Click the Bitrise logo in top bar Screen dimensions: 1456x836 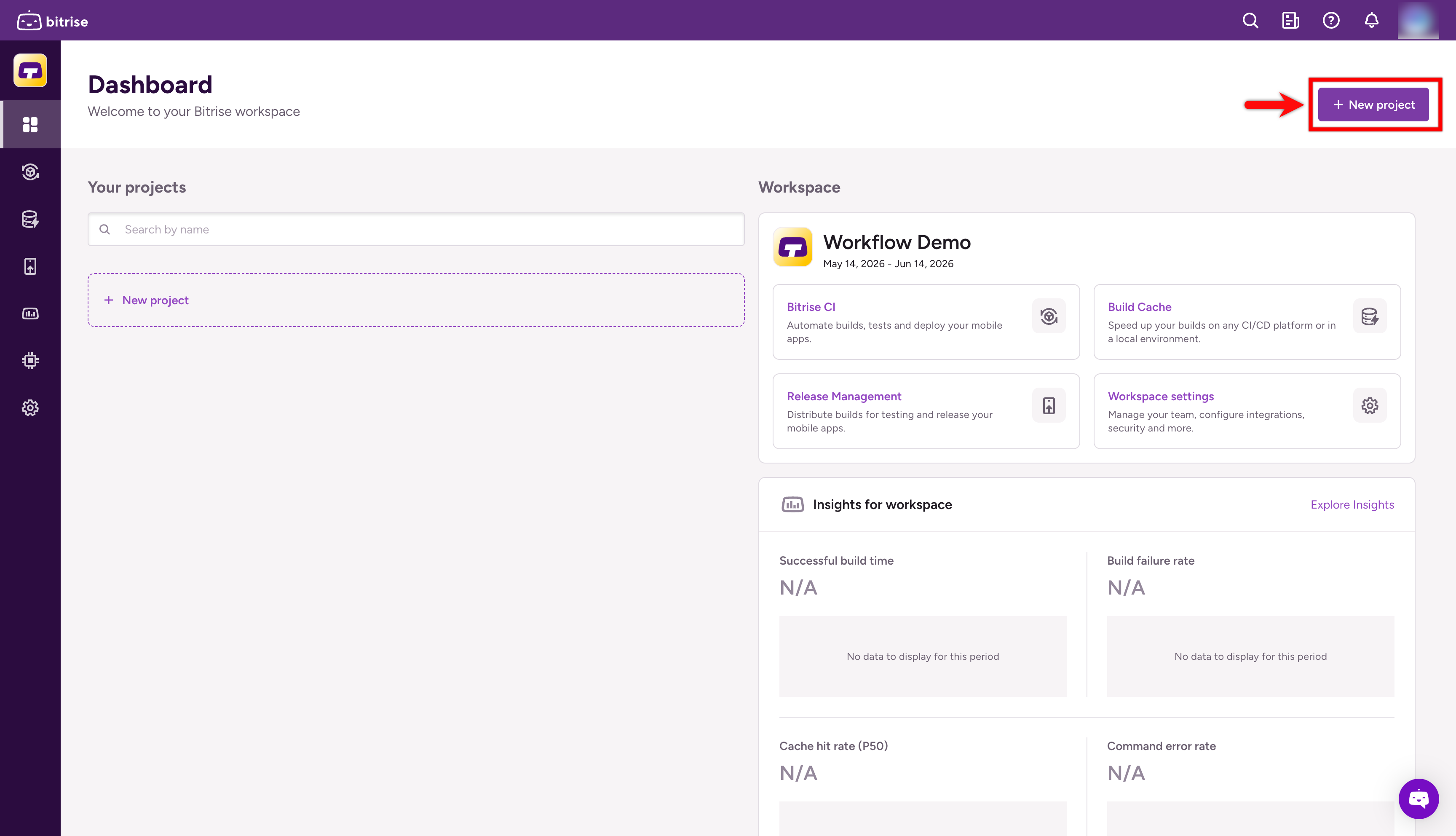coord(52,21)
